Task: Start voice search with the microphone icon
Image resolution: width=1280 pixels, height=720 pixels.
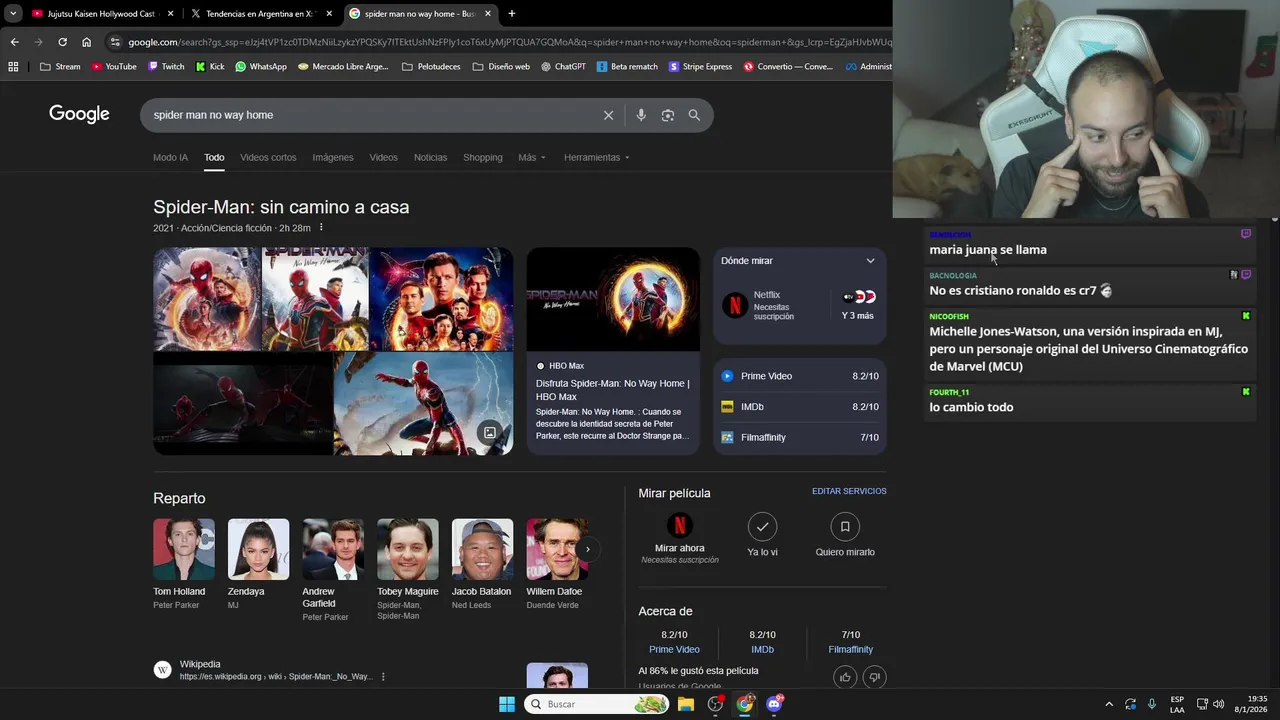Action: [x=641, y=115]
